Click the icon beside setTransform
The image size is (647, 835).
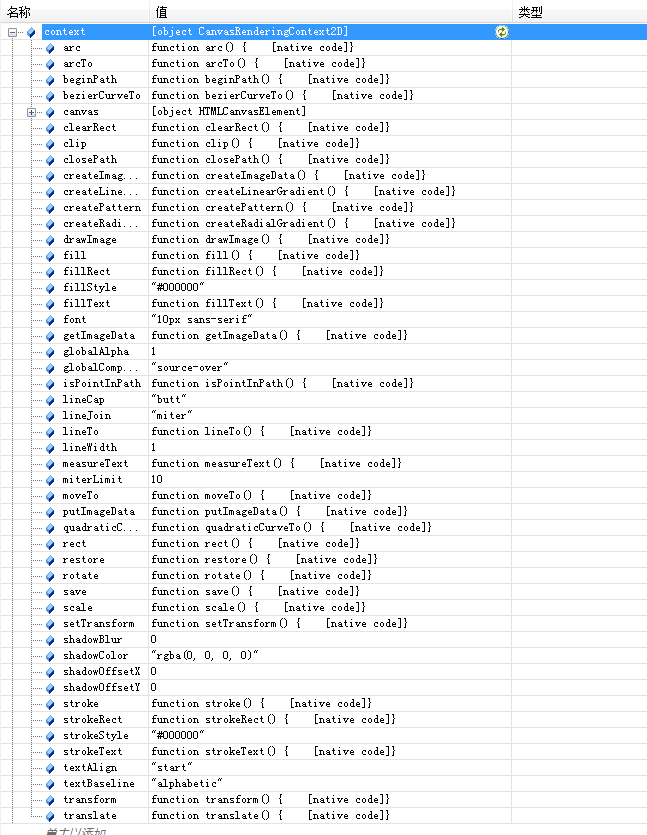click(50, 624)
